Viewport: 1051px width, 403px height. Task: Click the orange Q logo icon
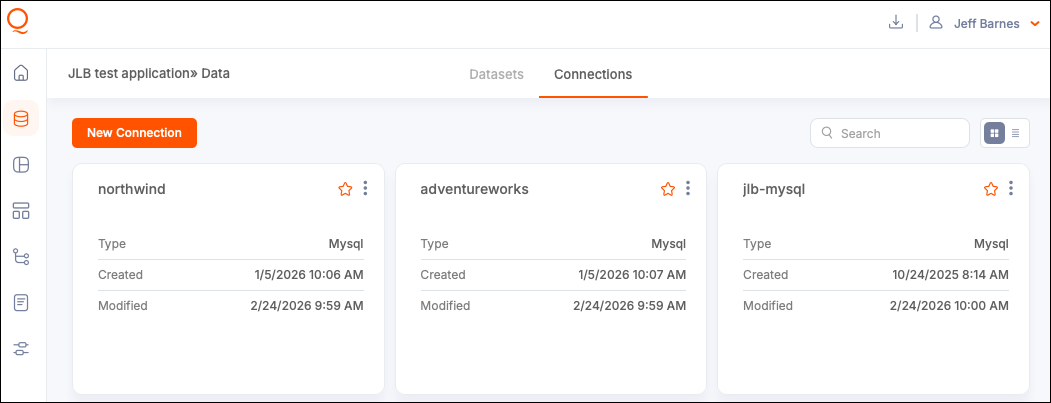(18, 22)
